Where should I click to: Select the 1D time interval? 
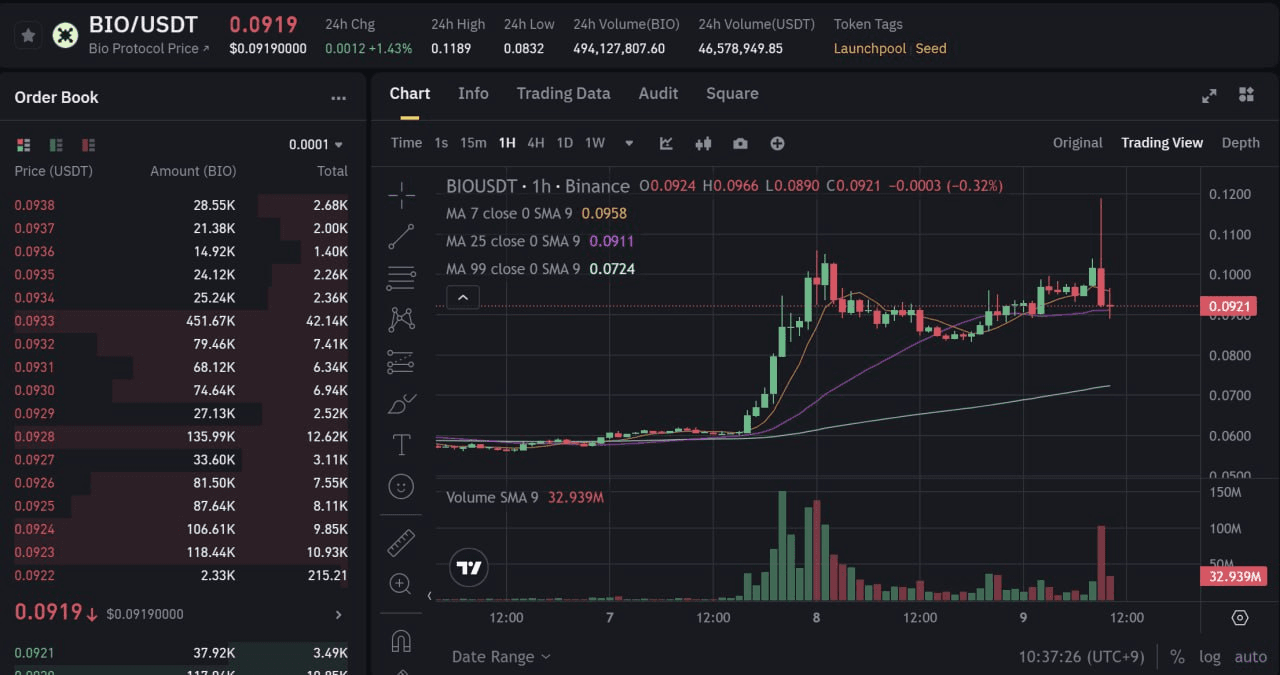click(565, 143)
